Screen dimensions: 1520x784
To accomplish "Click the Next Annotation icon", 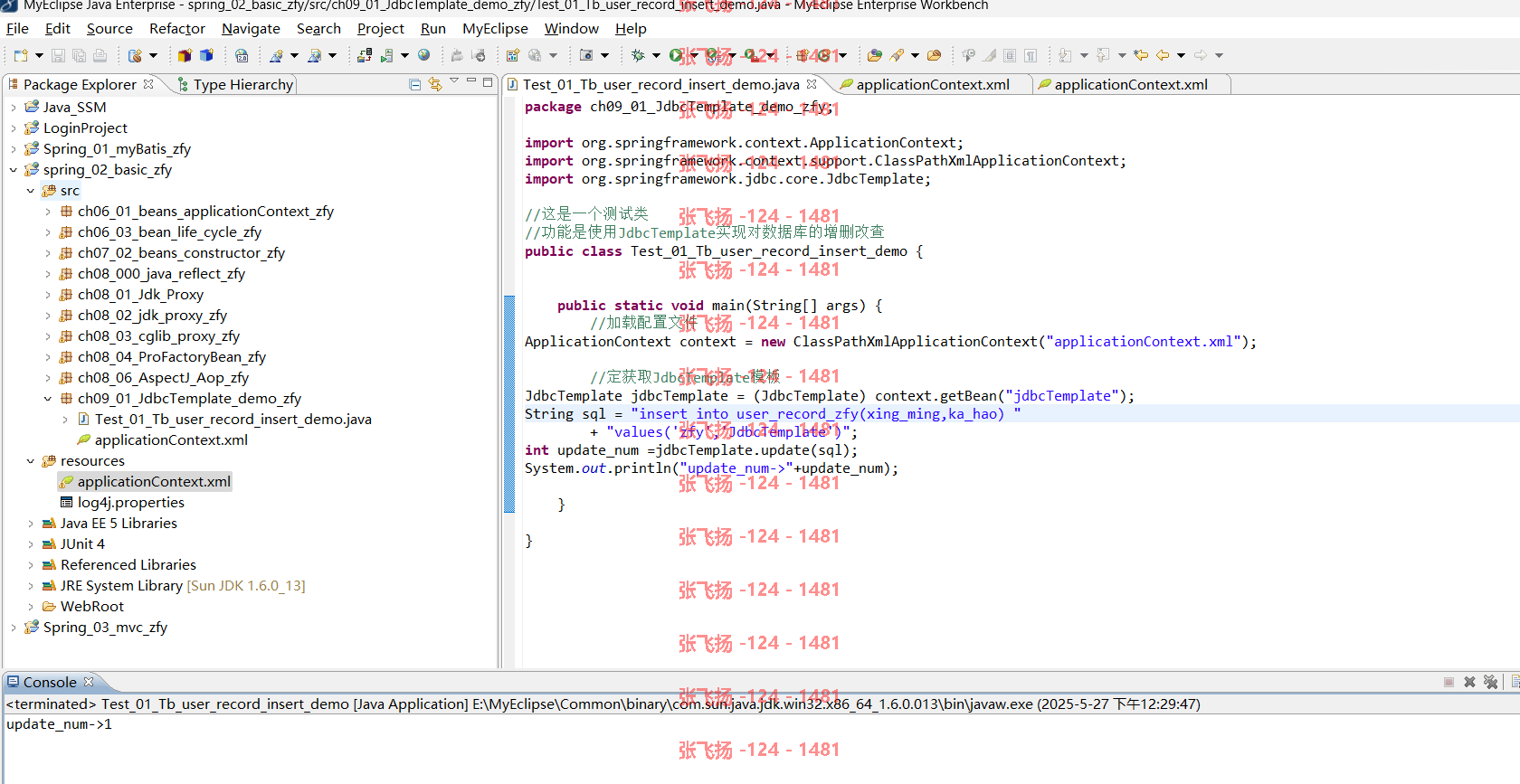I will [x=1065, y=55].
